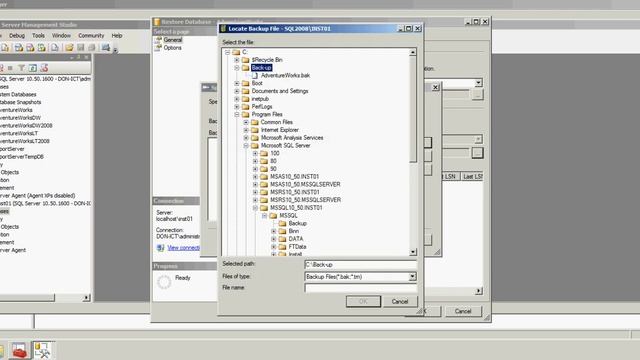Click the Activity Monitor toolbar icon

[106, 48]
